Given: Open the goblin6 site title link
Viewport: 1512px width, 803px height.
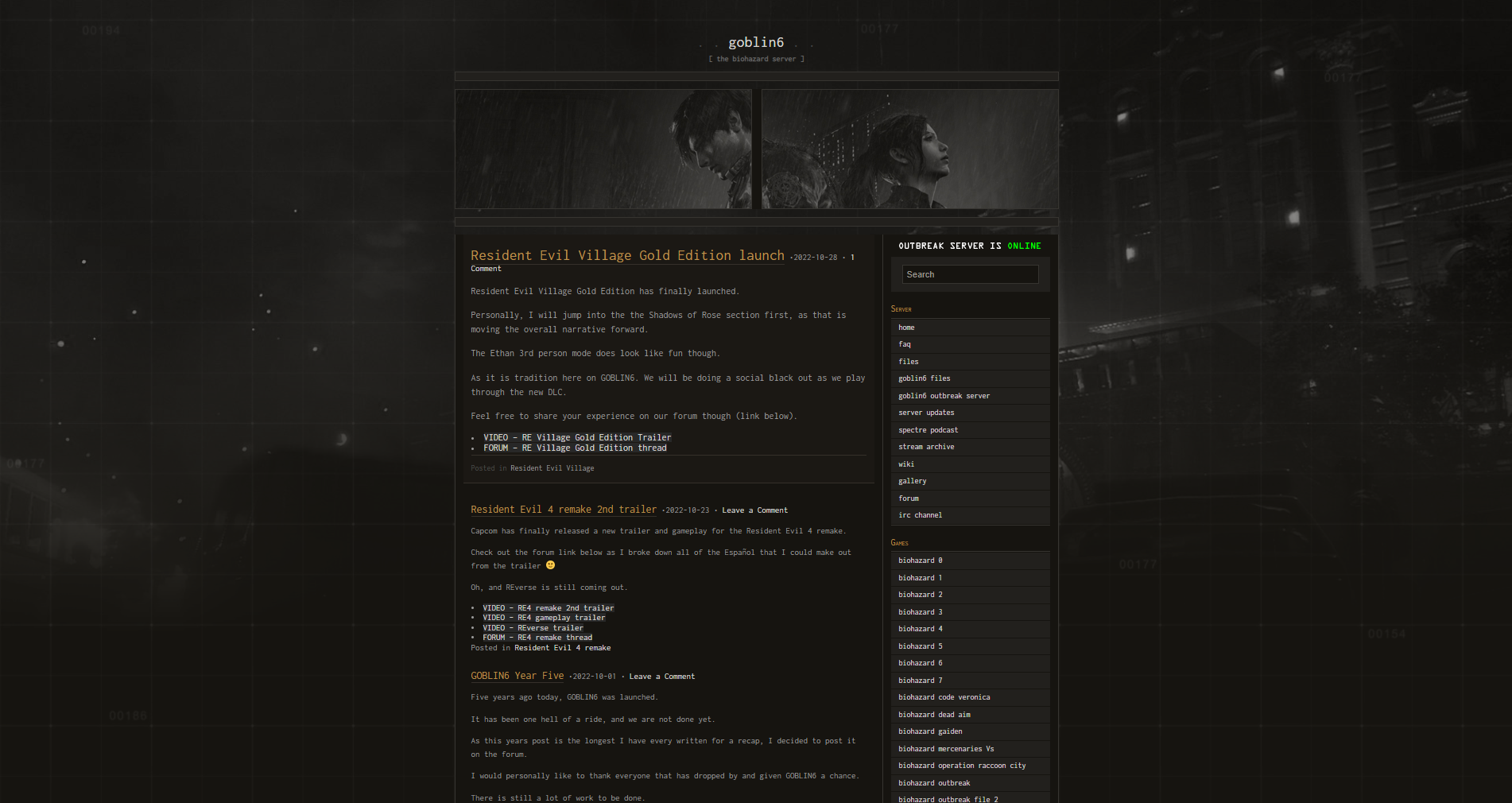Looking at the screenshot, I should tap(756, 42).
